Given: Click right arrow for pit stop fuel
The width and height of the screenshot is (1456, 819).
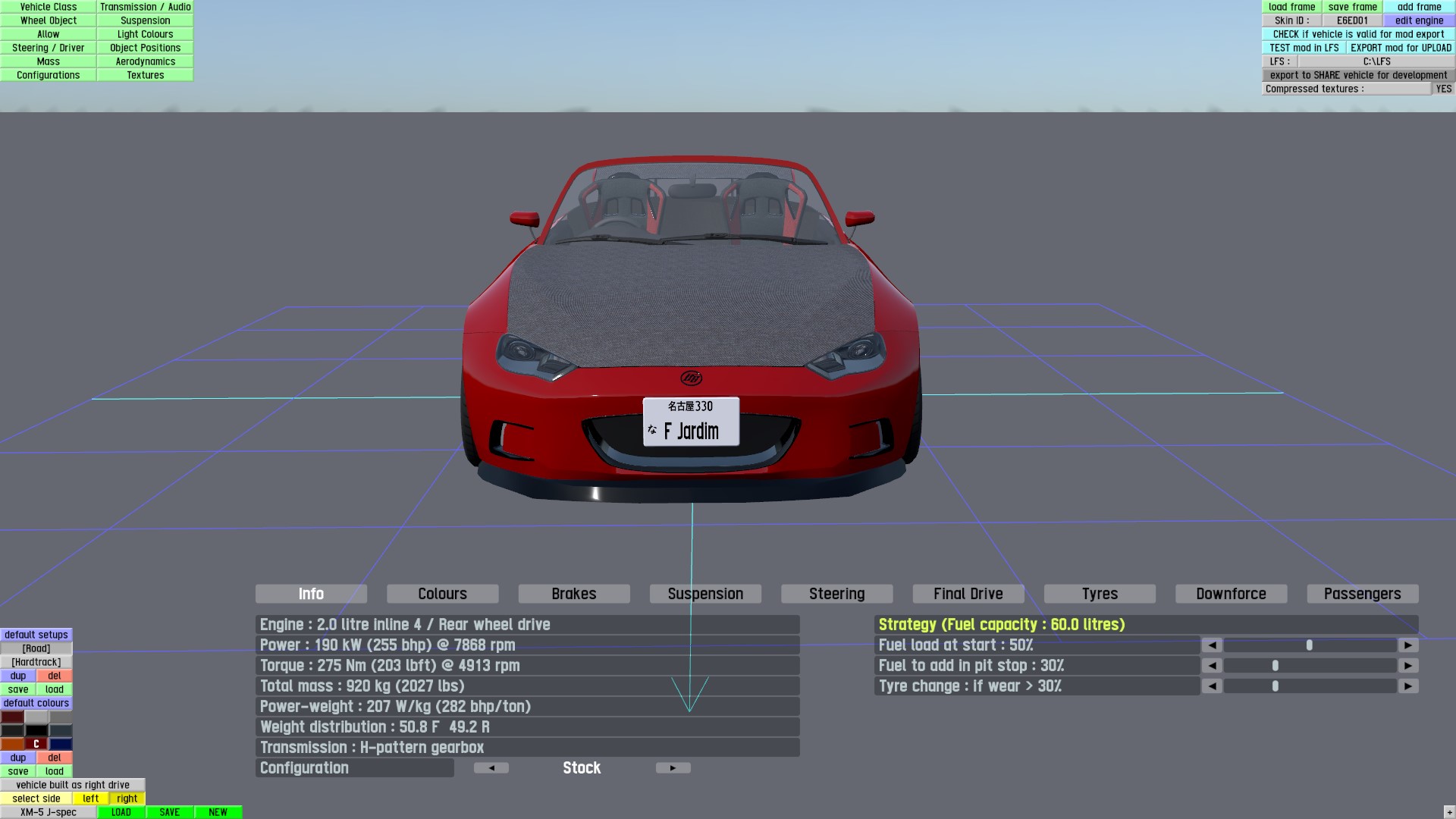Looking at the screenshot, I should 1408,666.
